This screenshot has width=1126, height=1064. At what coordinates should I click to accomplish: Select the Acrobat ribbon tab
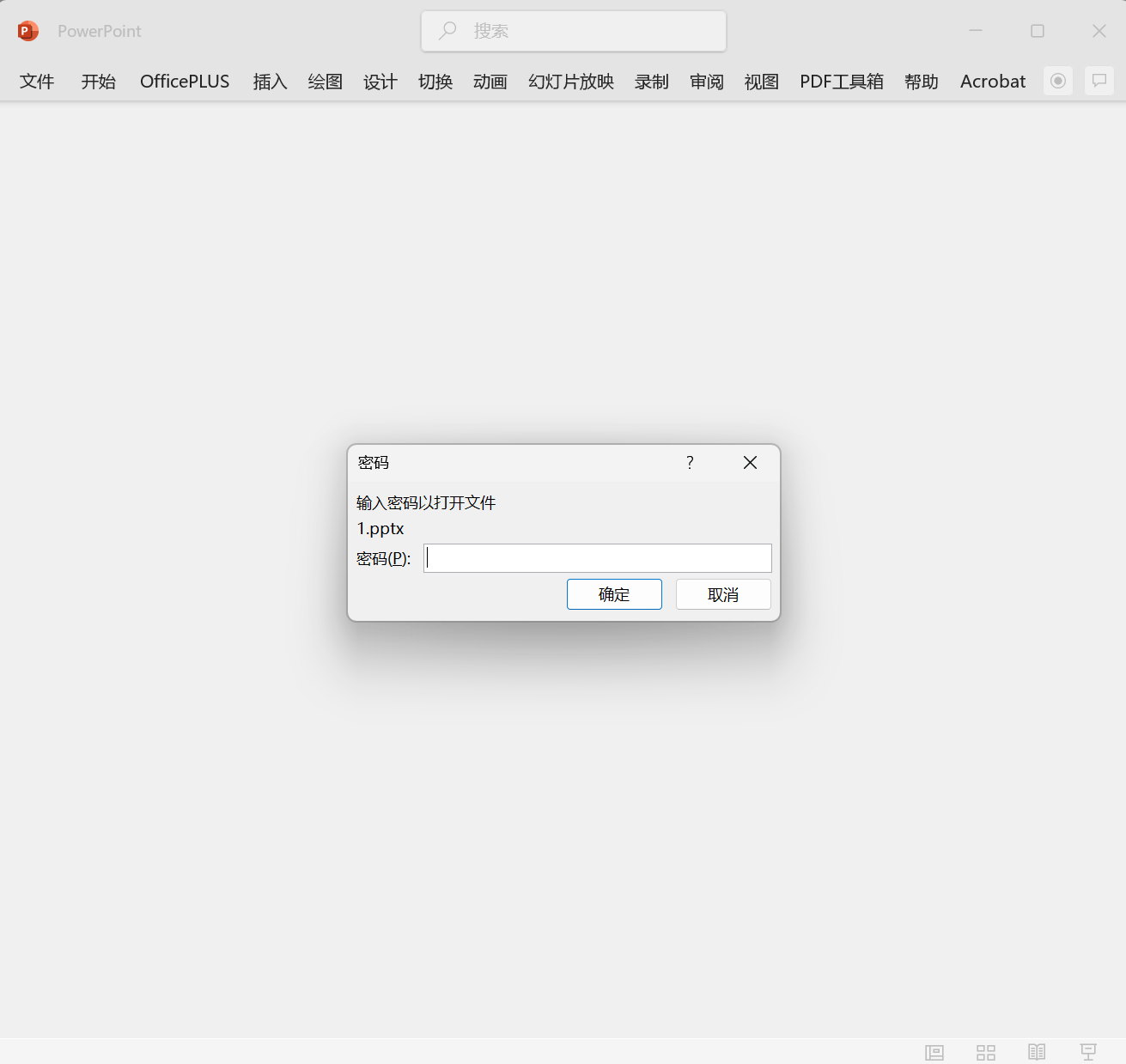pyautogui.click(x=993, y=82)
